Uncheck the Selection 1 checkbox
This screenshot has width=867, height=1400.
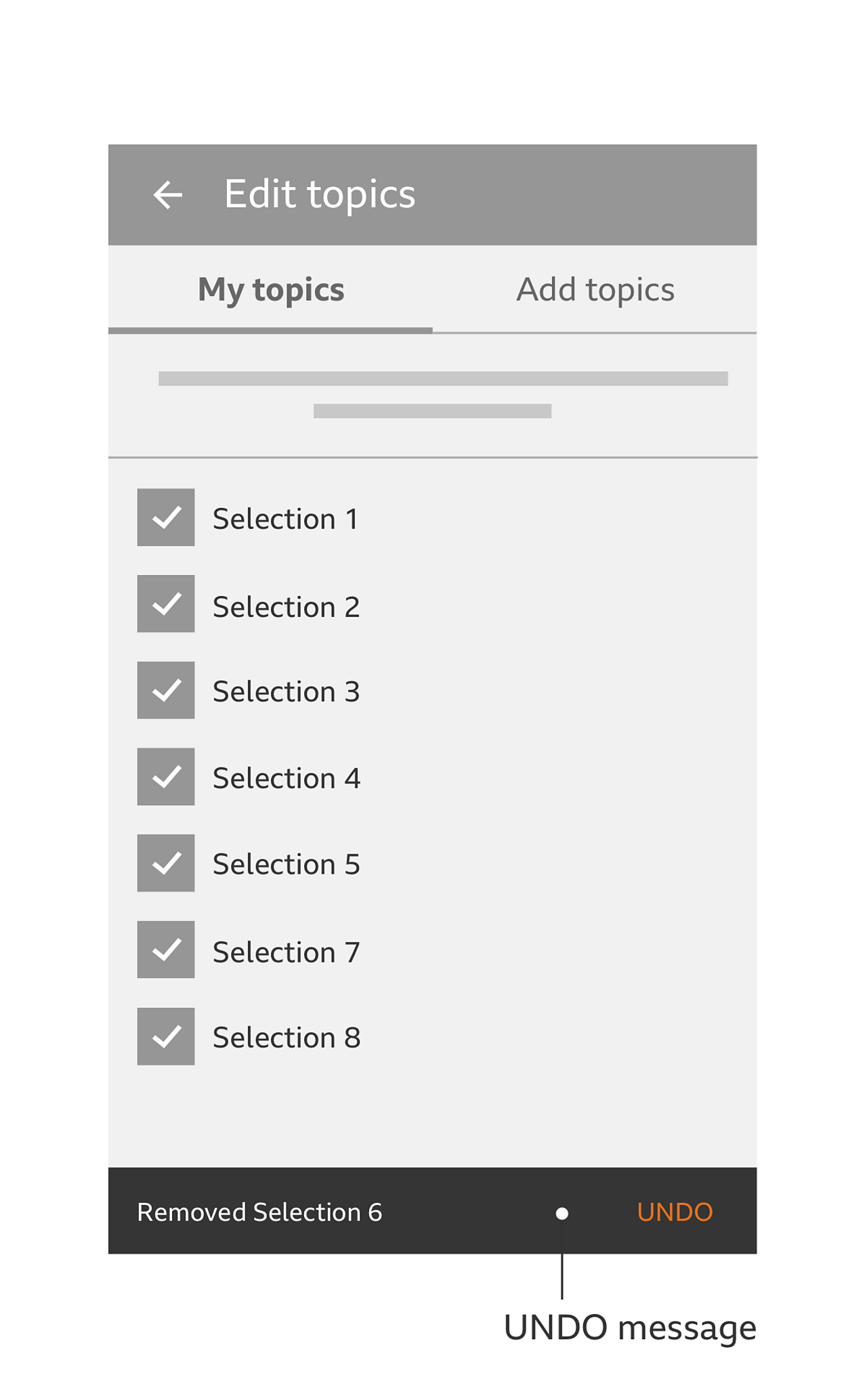pos(166,517)
